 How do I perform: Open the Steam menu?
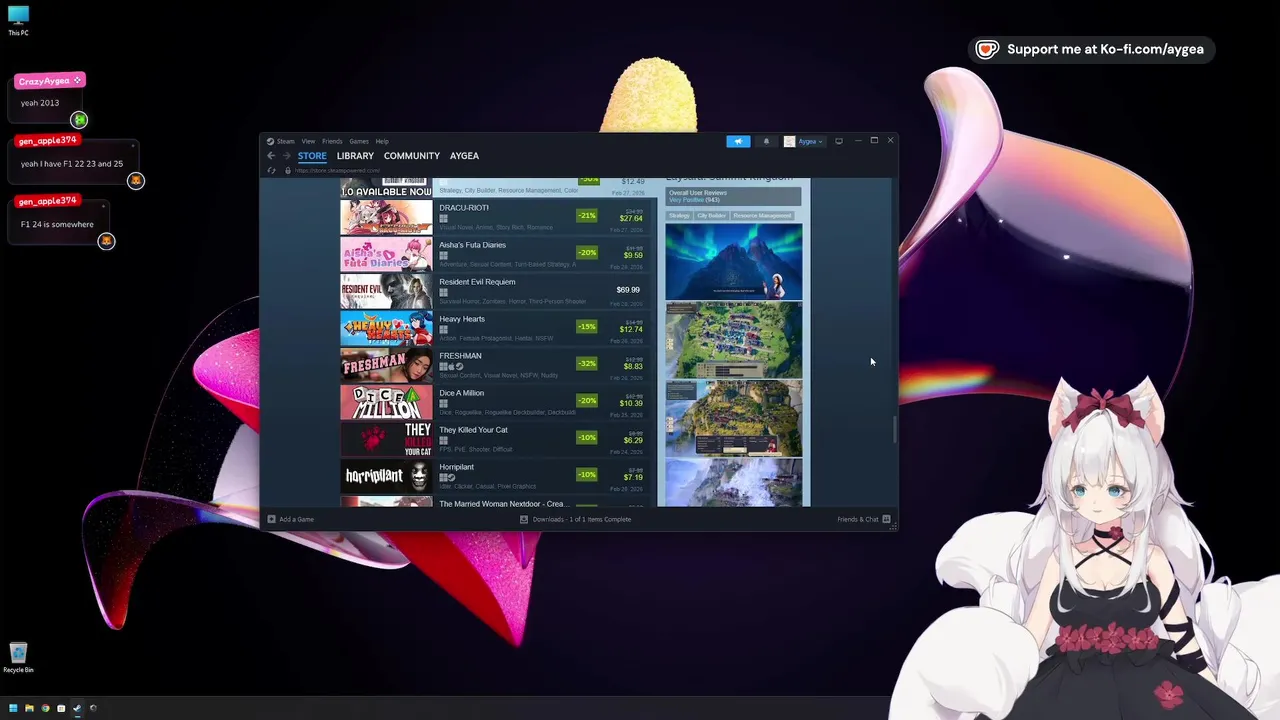tap(285, 141)
